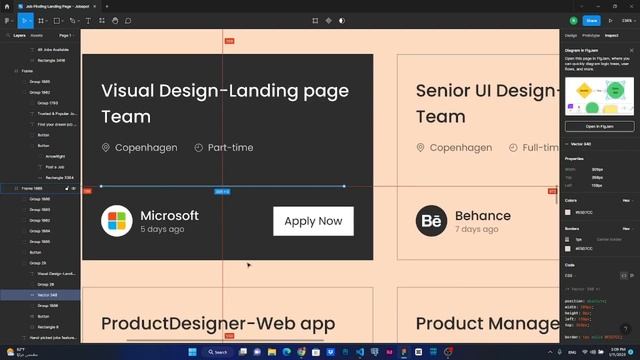Image resolution: width=640 pixels, height=360 pixels.
Task: Open the Page 1 pages dropdown
Action: pos(66,36)
